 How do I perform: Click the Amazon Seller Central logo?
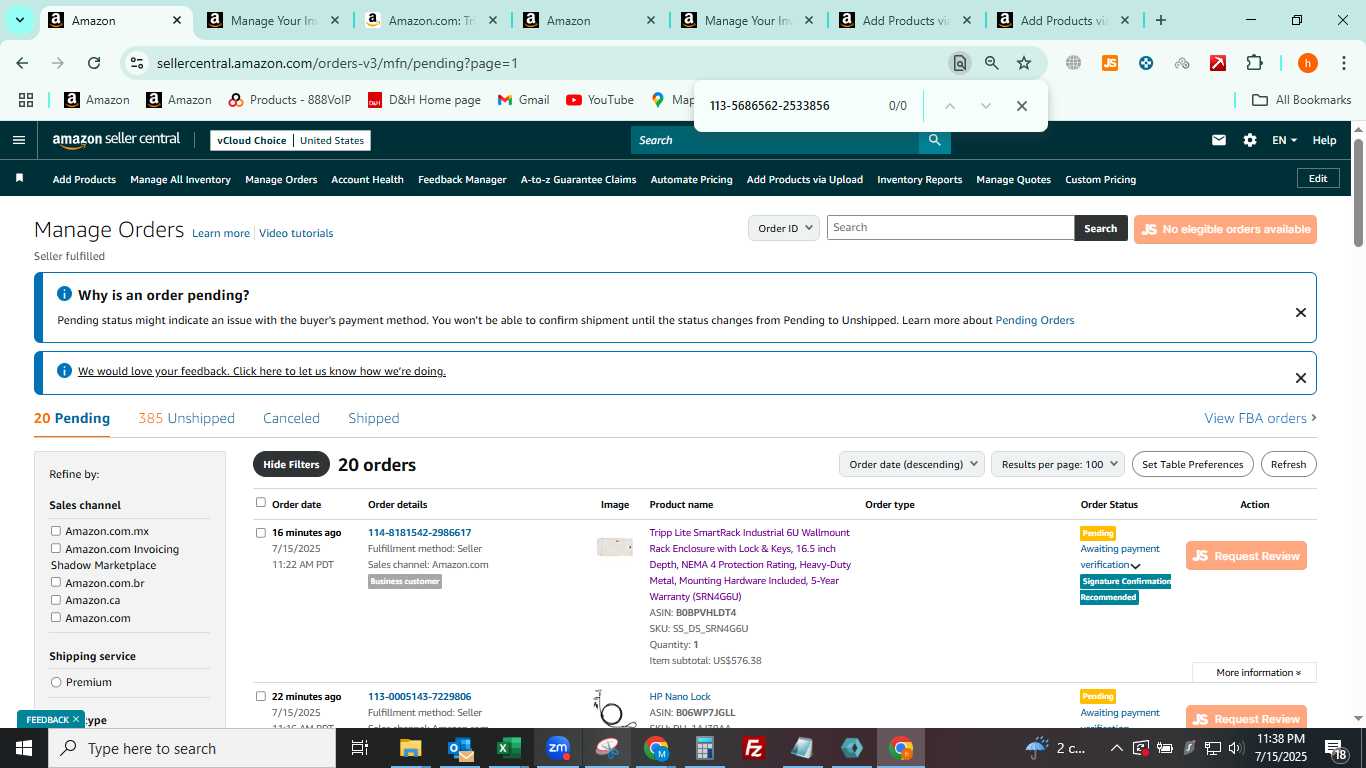(116, 140)
